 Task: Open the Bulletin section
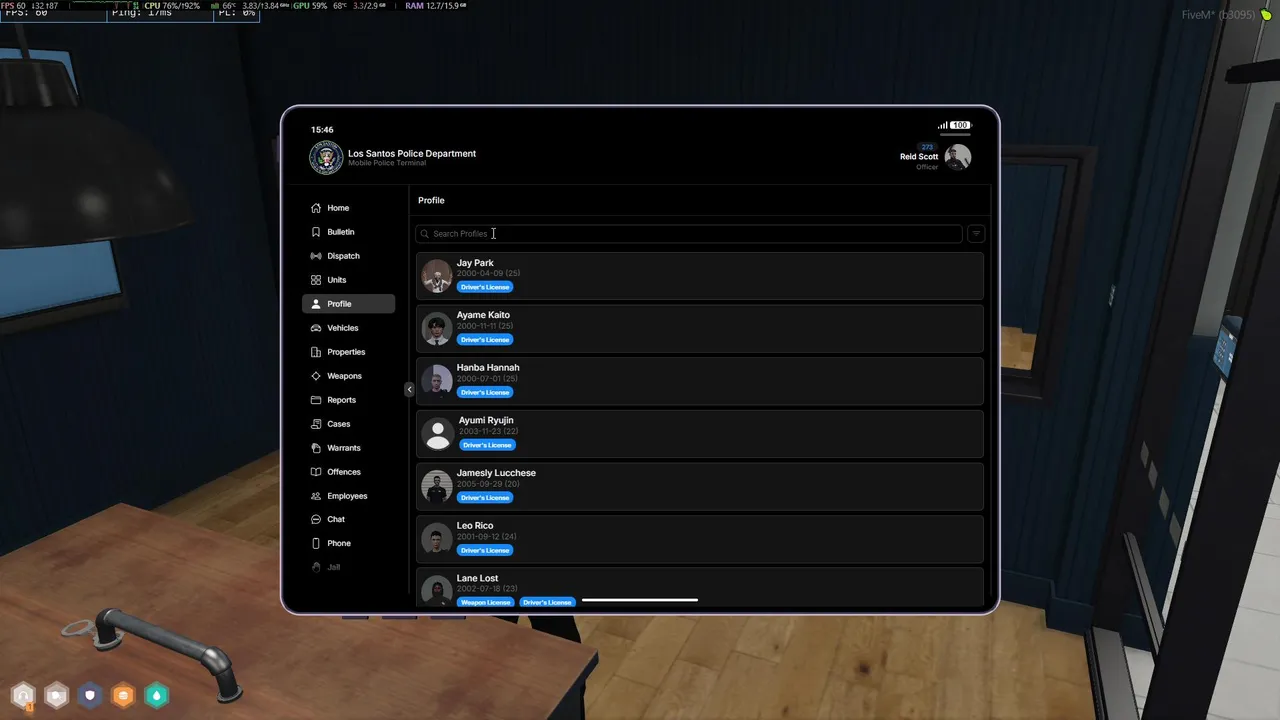tap(348, 232)
